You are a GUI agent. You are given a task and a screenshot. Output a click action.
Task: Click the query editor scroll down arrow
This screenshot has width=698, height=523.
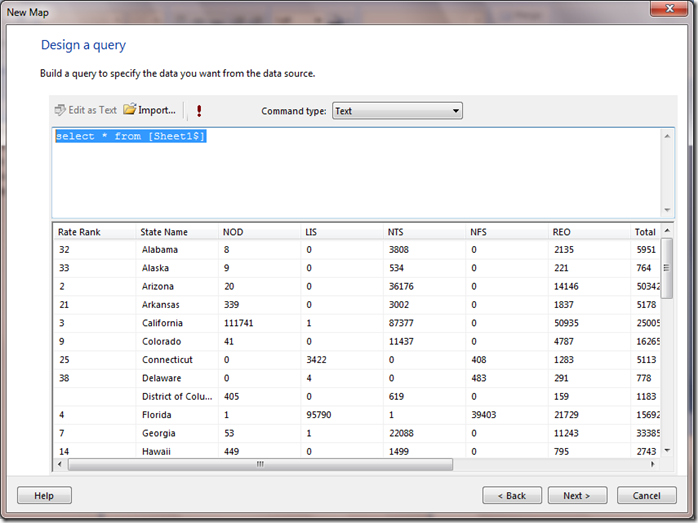pyautogui.click(x=667, y=210)
